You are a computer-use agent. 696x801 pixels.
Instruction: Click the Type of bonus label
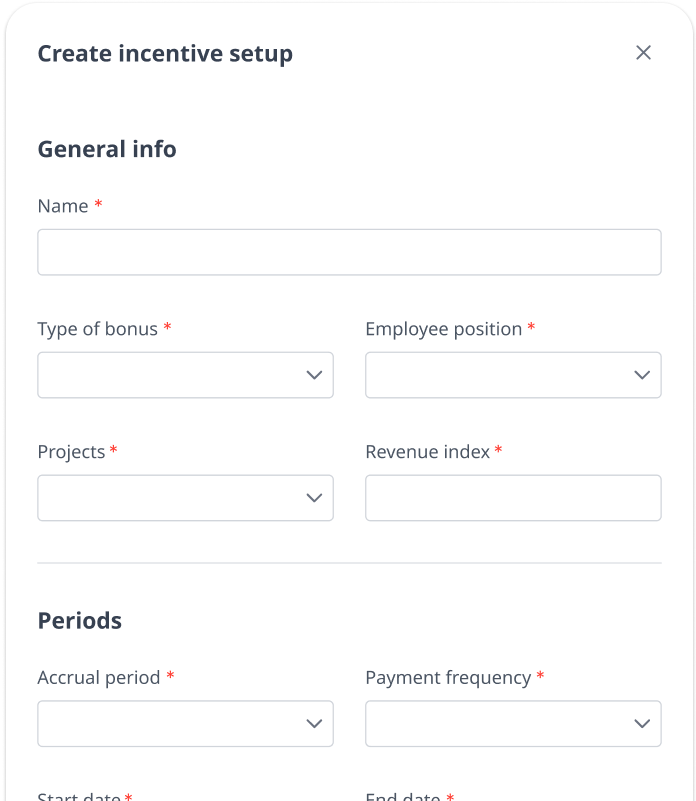click(x=97, y=329)
